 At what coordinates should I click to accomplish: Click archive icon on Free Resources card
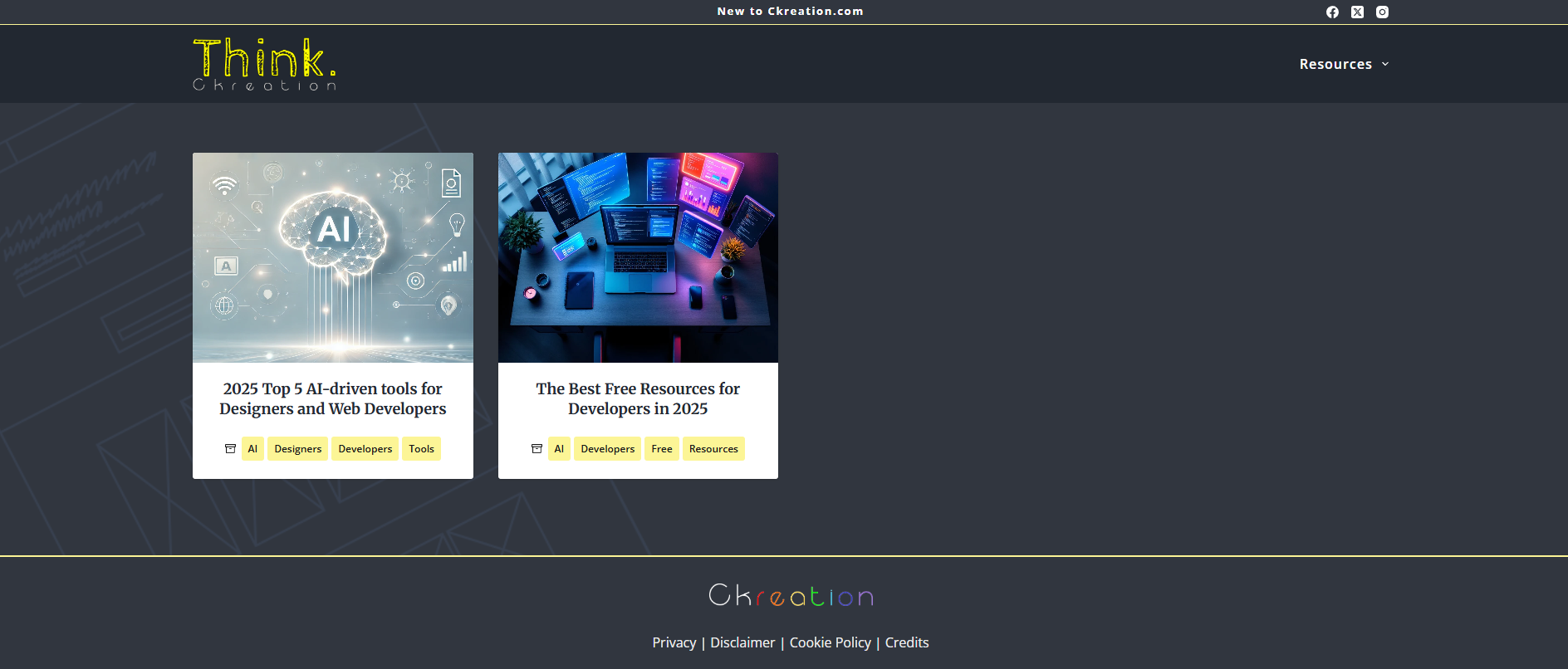[x=537, y=449]
